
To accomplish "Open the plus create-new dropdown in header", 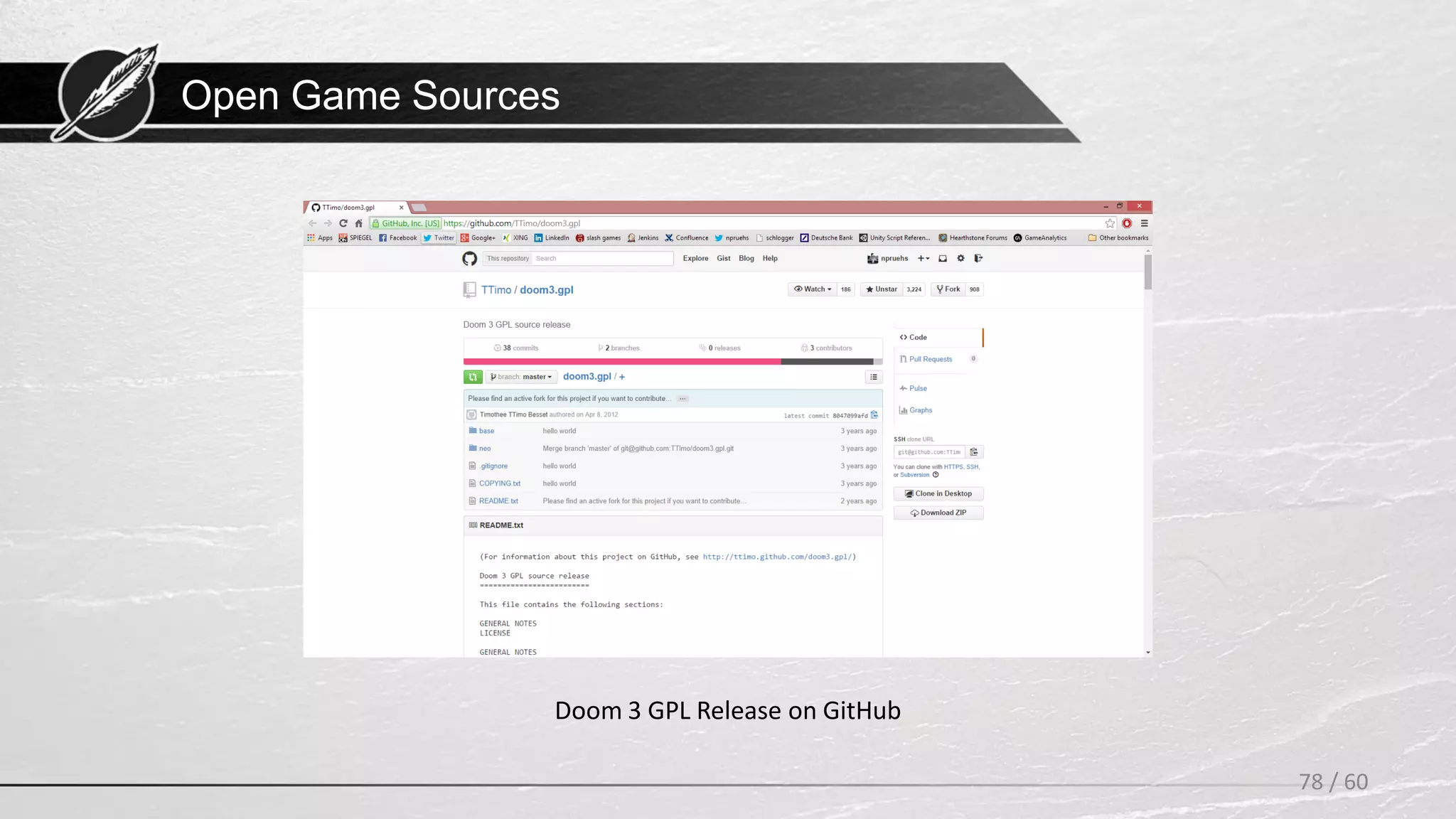I will pos(924,259).
